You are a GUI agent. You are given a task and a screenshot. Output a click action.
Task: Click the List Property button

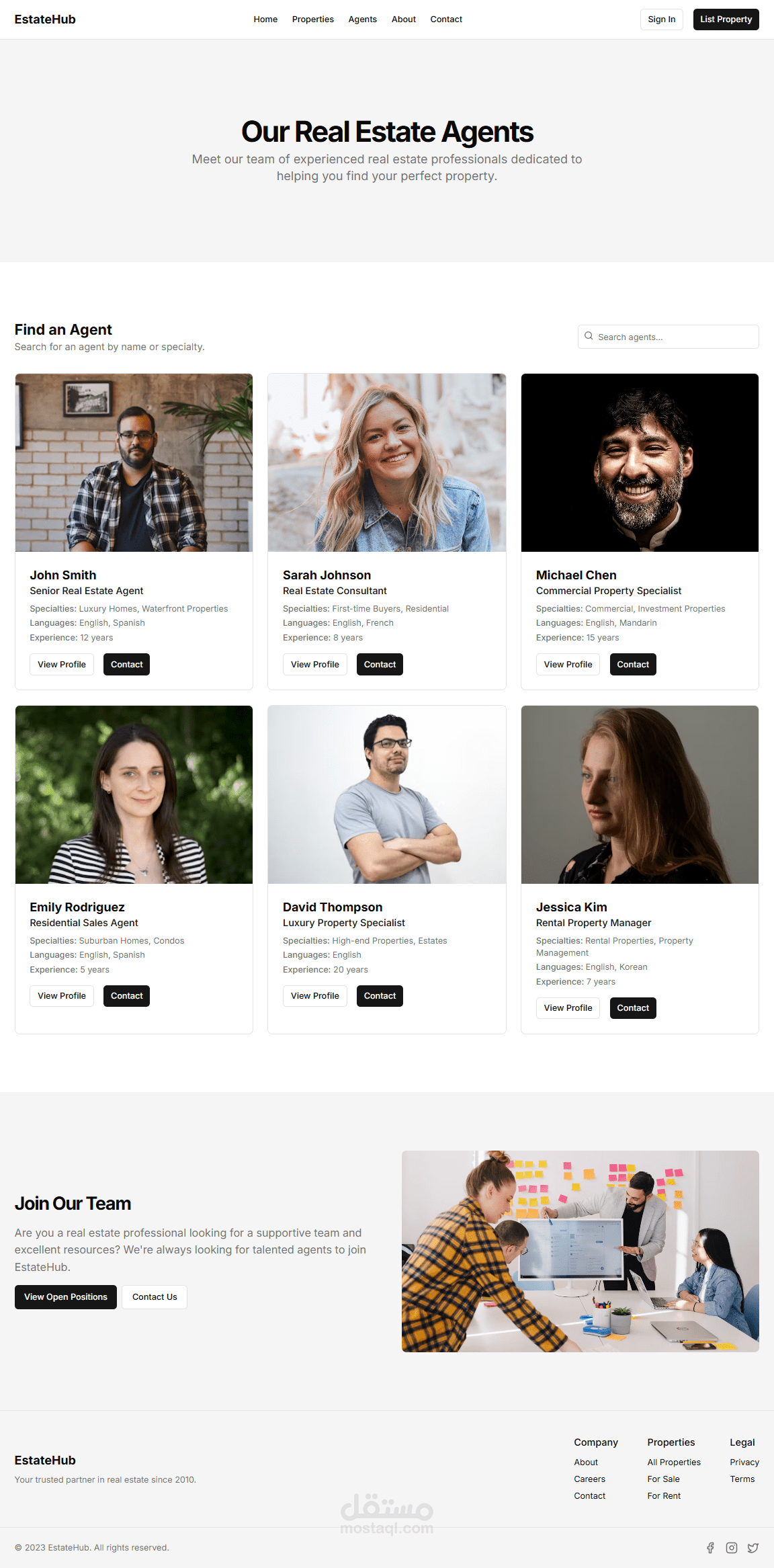coord(726,19)
